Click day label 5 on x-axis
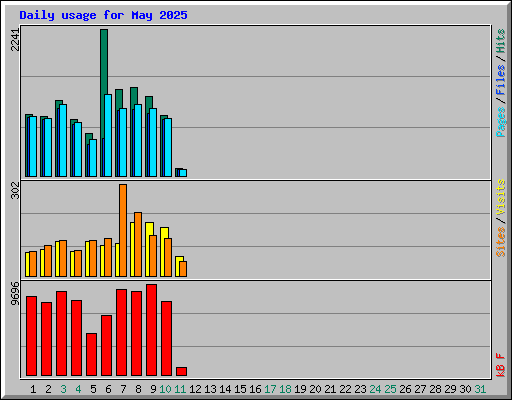Screen dimensions: 512x400 [x=93, y=389]
